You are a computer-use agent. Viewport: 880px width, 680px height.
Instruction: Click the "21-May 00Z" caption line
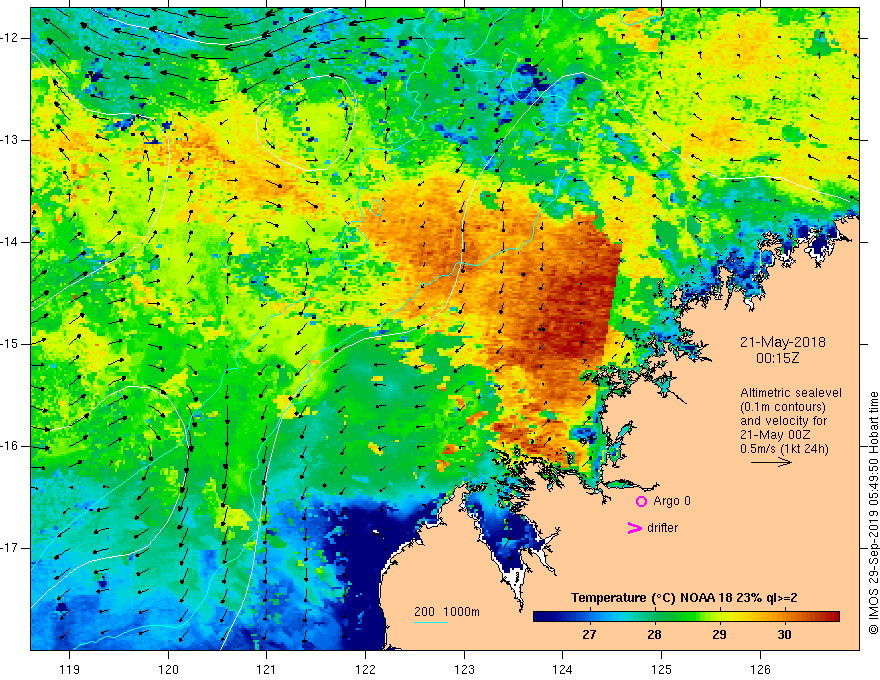[775, 435]
